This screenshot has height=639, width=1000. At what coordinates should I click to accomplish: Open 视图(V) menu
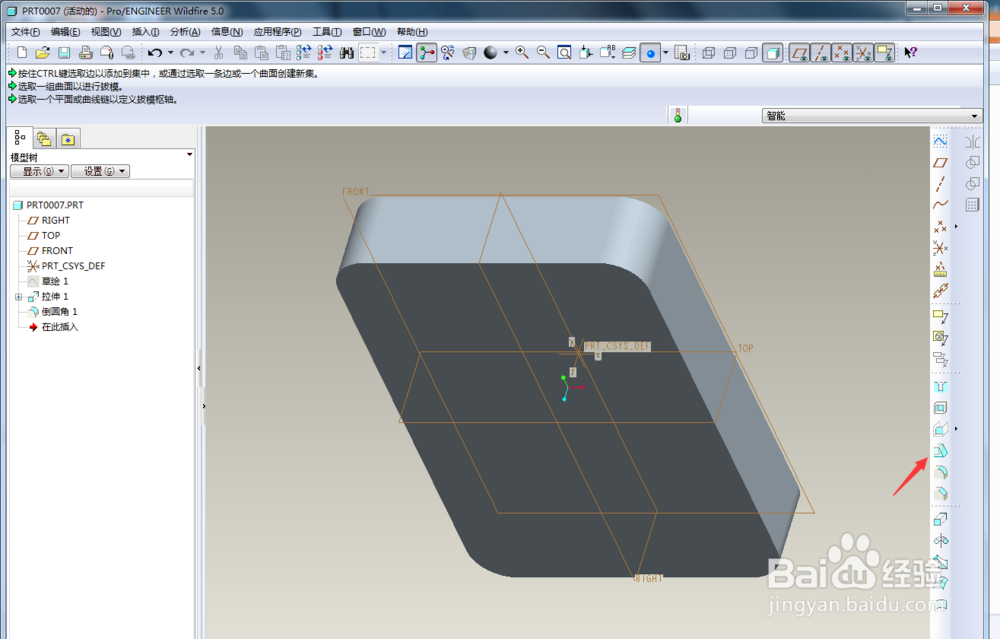point(106,32)
